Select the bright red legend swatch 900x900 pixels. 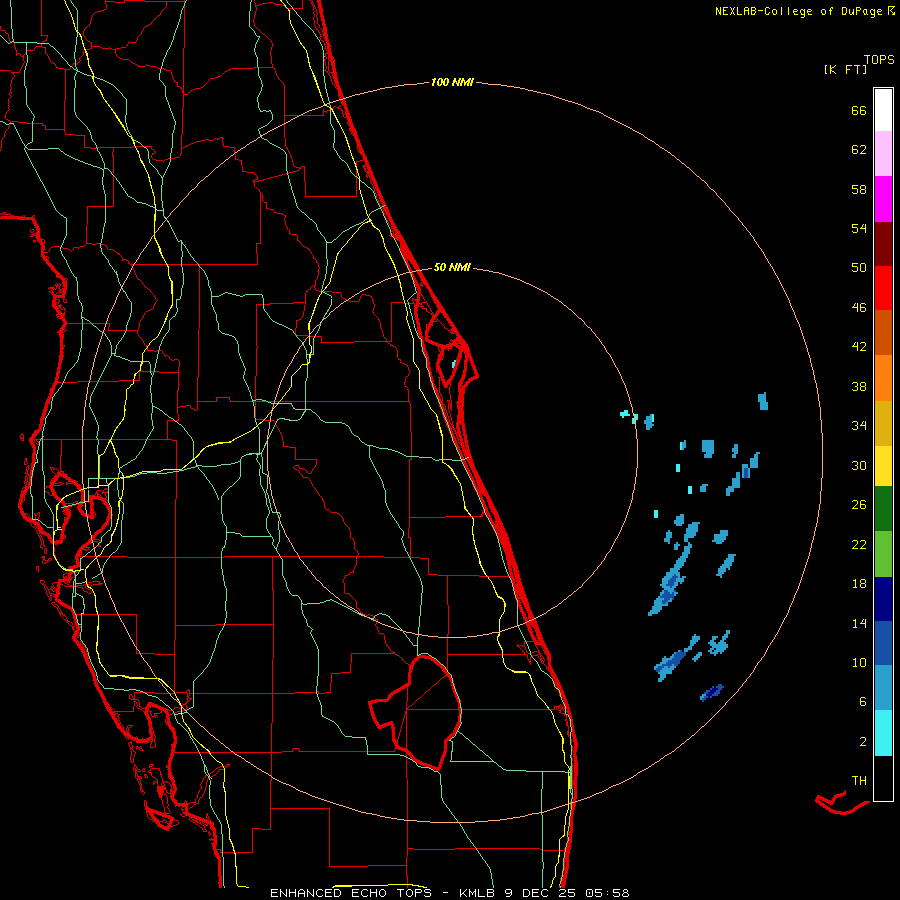tap(883, 288)
